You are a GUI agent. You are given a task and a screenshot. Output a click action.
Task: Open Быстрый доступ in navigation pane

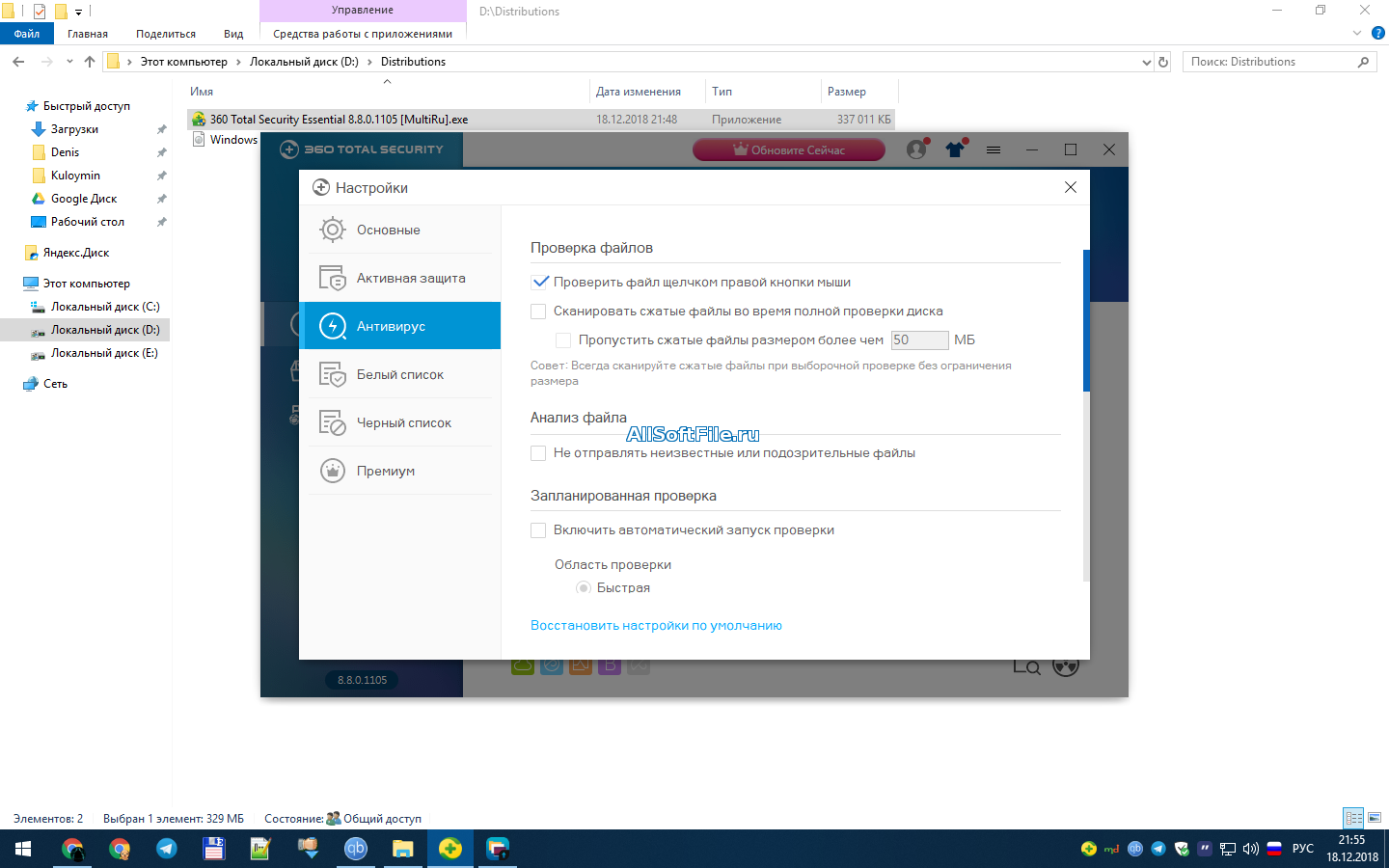86,106
